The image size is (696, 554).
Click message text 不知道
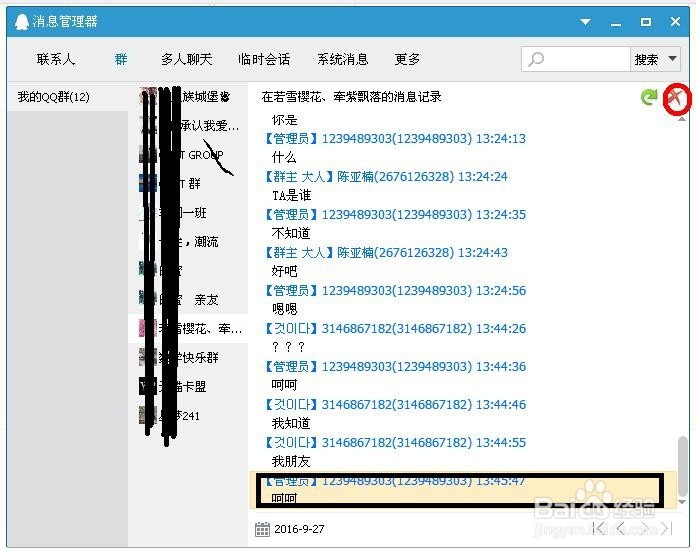(291, 233)
